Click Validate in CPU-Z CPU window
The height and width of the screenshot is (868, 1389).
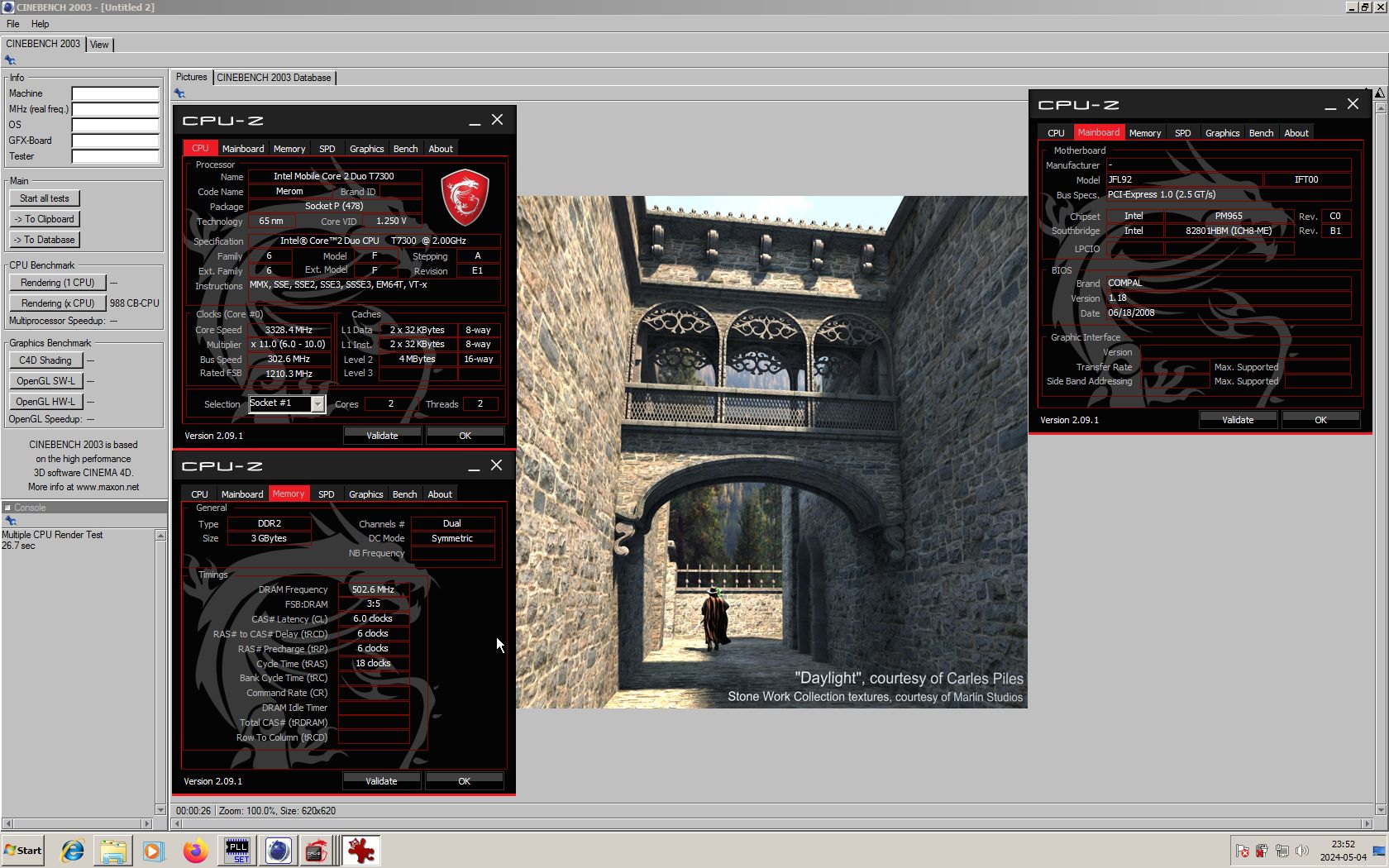382,436
